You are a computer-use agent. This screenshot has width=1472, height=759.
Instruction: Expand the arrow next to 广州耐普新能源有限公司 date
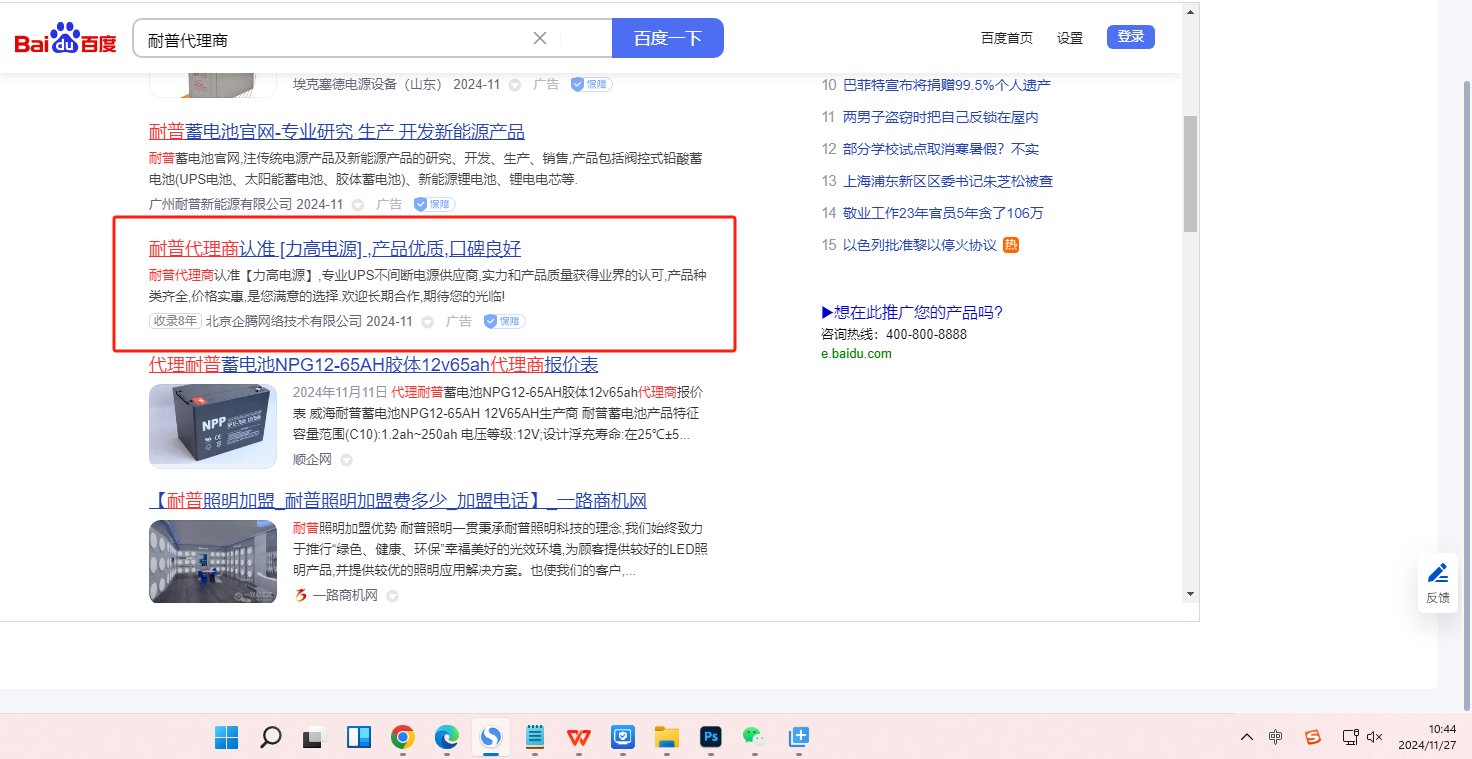pos(358,205)
